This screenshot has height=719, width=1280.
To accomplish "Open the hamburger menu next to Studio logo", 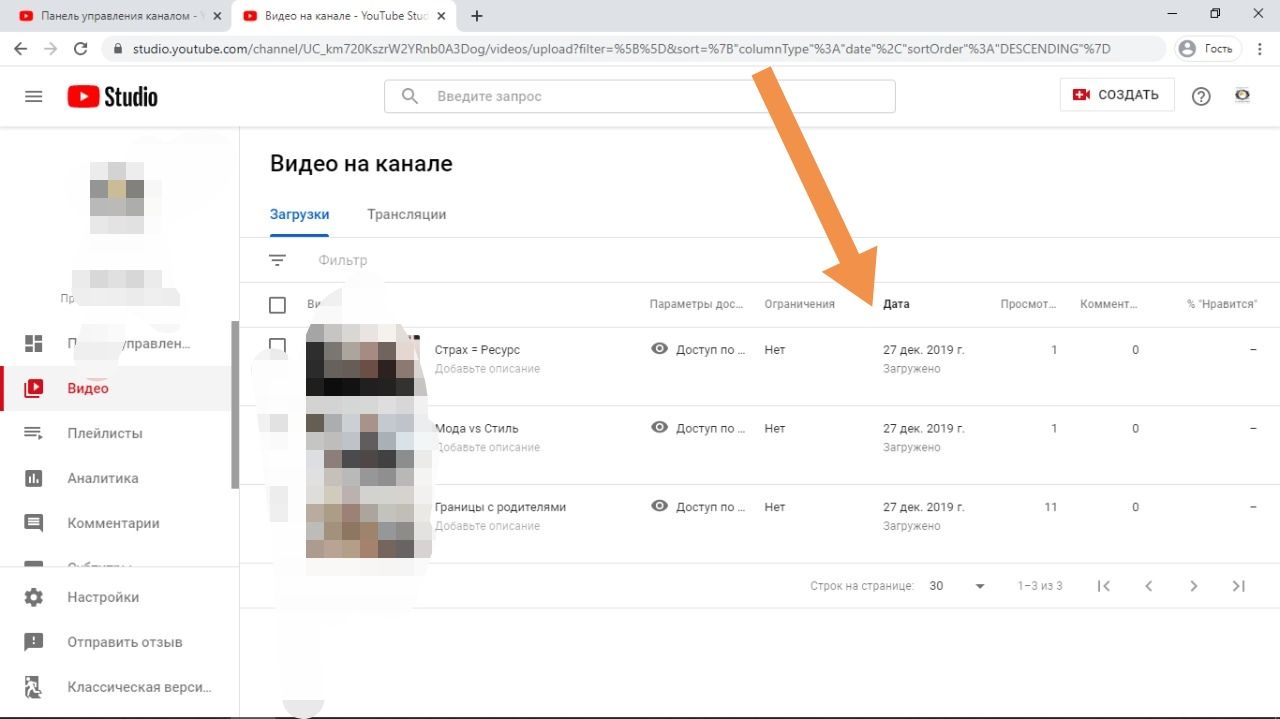I will click(34, 96).
